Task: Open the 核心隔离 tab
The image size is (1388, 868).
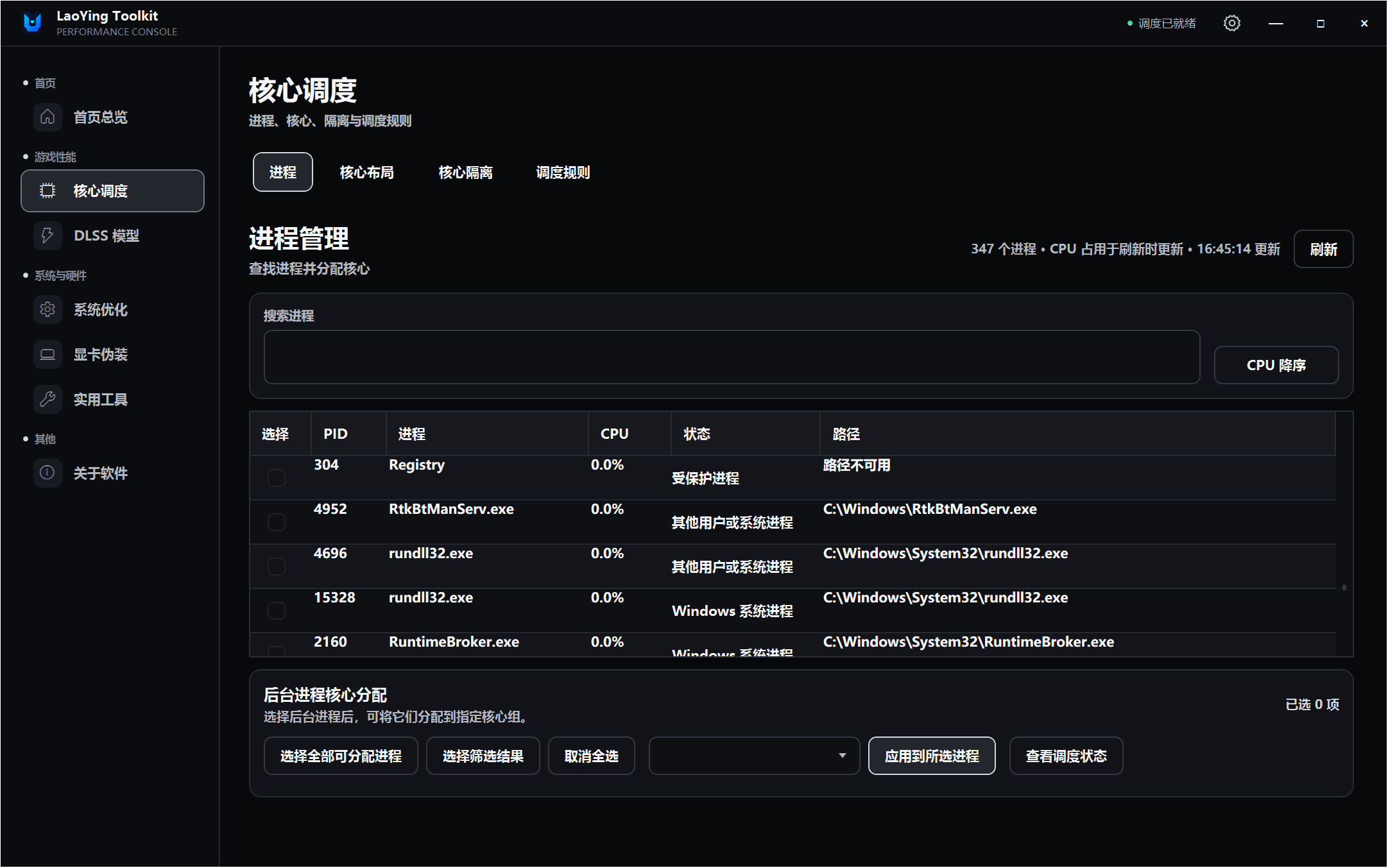Action: [x=465, y=172]
